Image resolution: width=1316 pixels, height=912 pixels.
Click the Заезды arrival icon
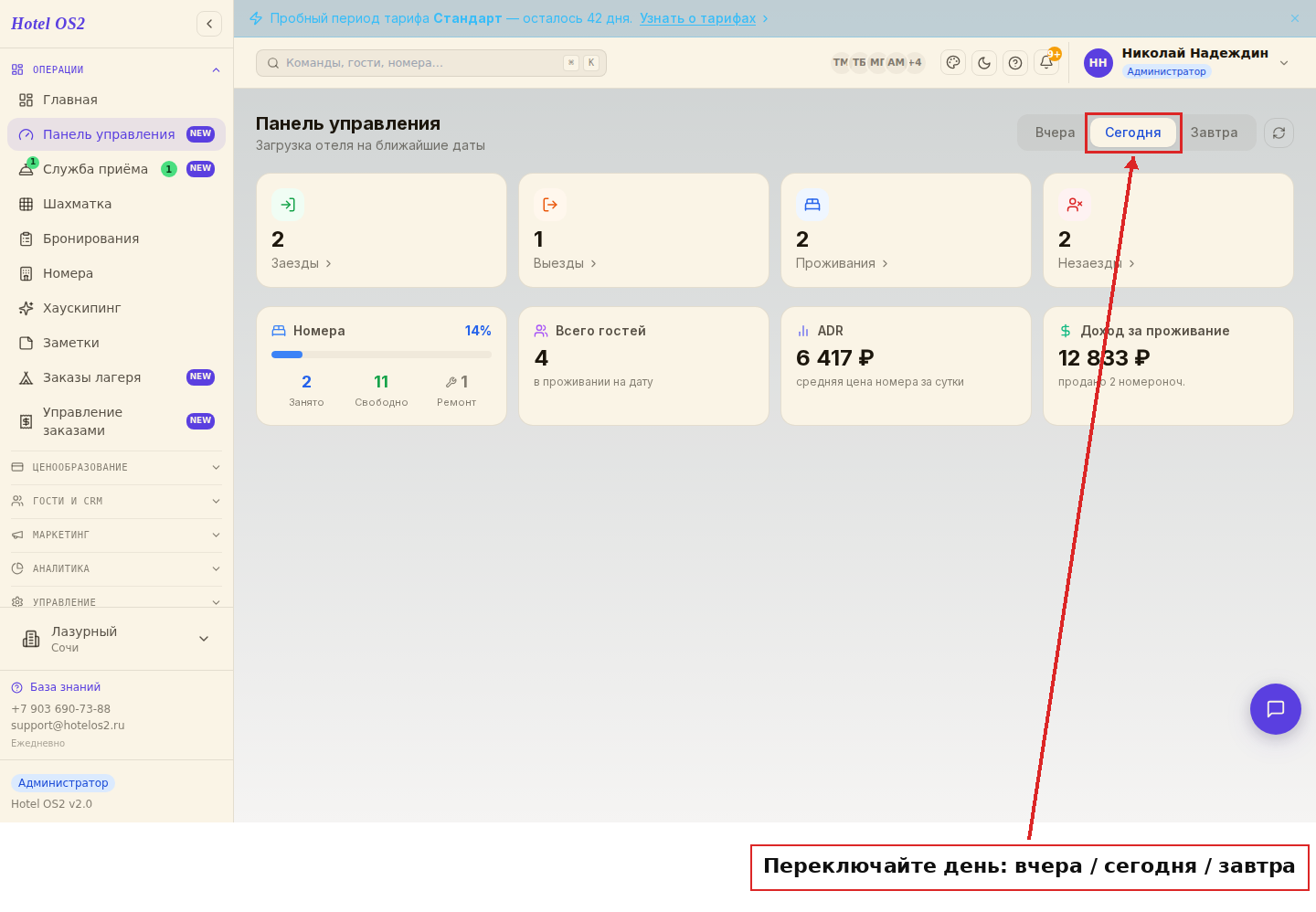(288, 205)
